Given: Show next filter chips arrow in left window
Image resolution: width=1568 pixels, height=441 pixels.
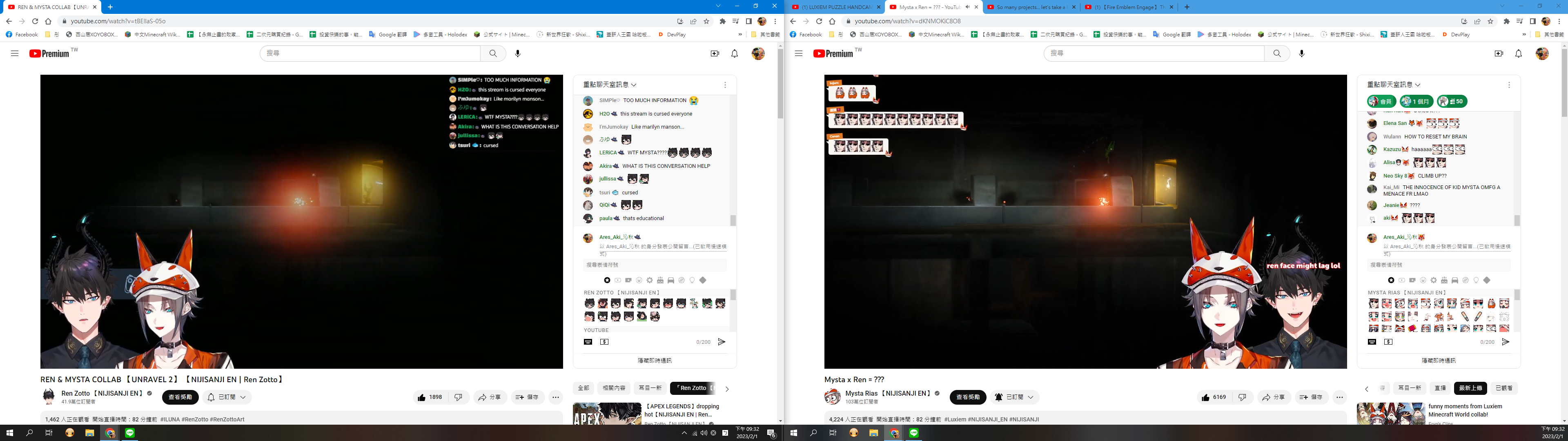Looking at the screenshot, I should pyautogui.click(x=727, y=389).
